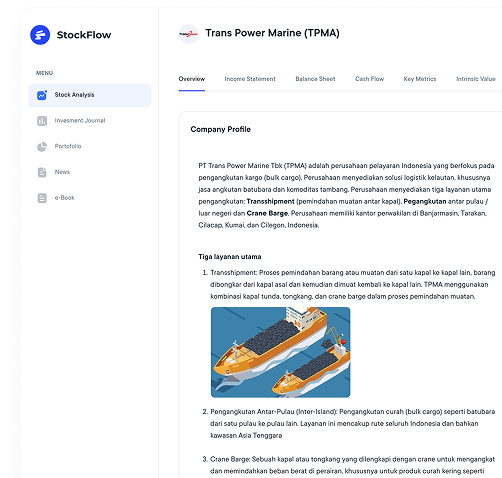Select the Key Metrics tab
This screenshot has width=502, height=478.
420,79
